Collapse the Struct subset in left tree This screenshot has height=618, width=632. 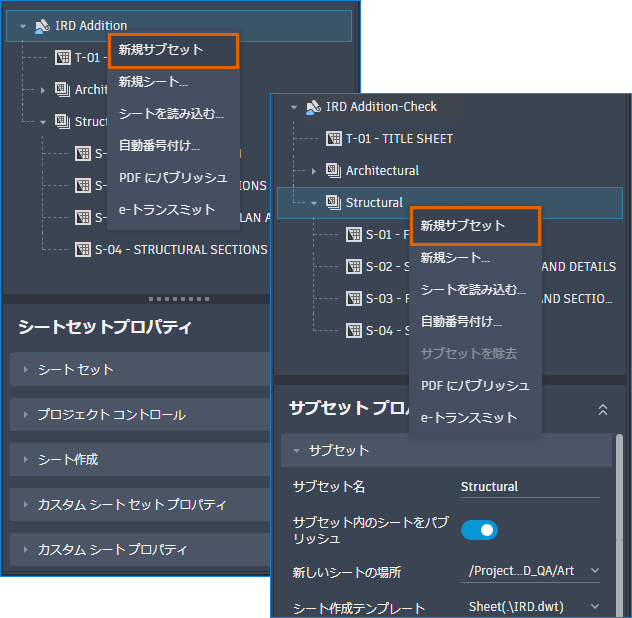(43, 122)
